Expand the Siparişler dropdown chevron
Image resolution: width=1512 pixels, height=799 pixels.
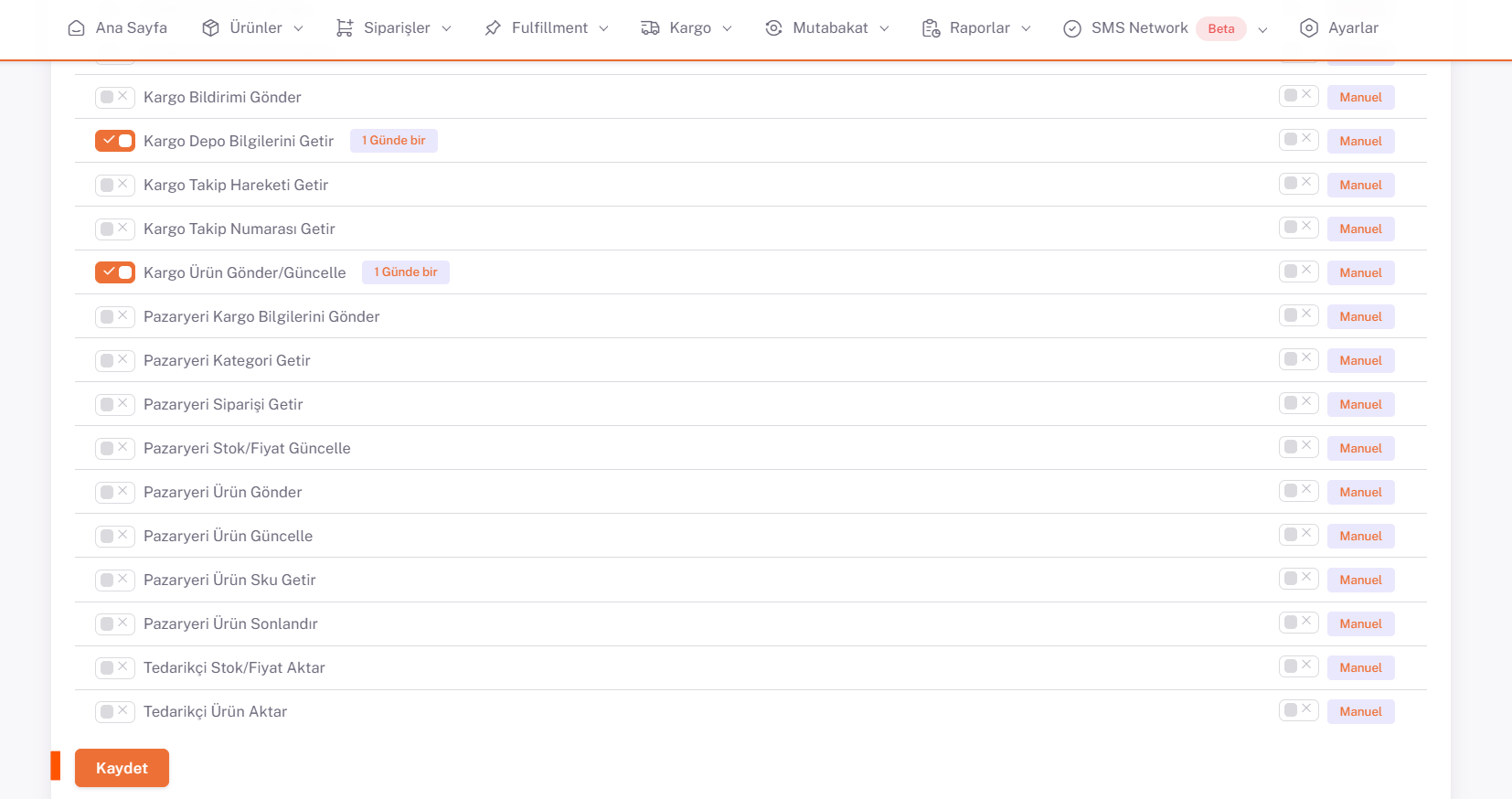[446, 28]
